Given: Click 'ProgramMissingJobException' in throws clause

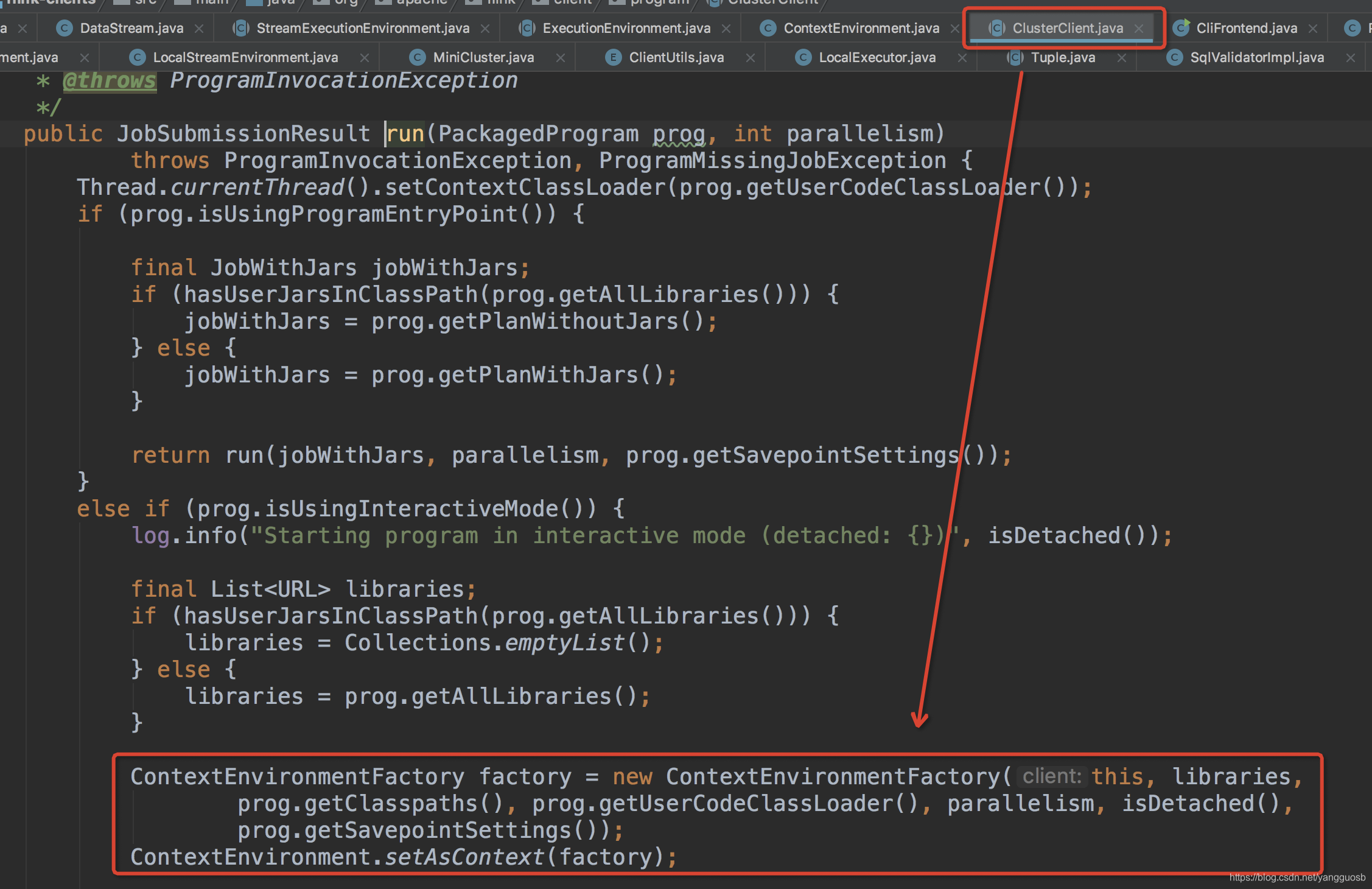Looking at the screenshot, I should [772, 160].
